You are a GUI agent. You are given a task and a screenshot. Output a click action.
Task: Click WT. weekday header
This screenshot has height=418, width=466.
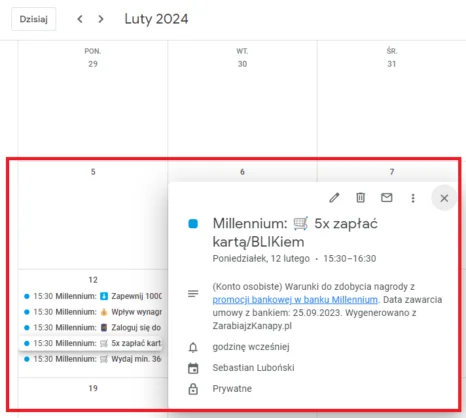242,51
